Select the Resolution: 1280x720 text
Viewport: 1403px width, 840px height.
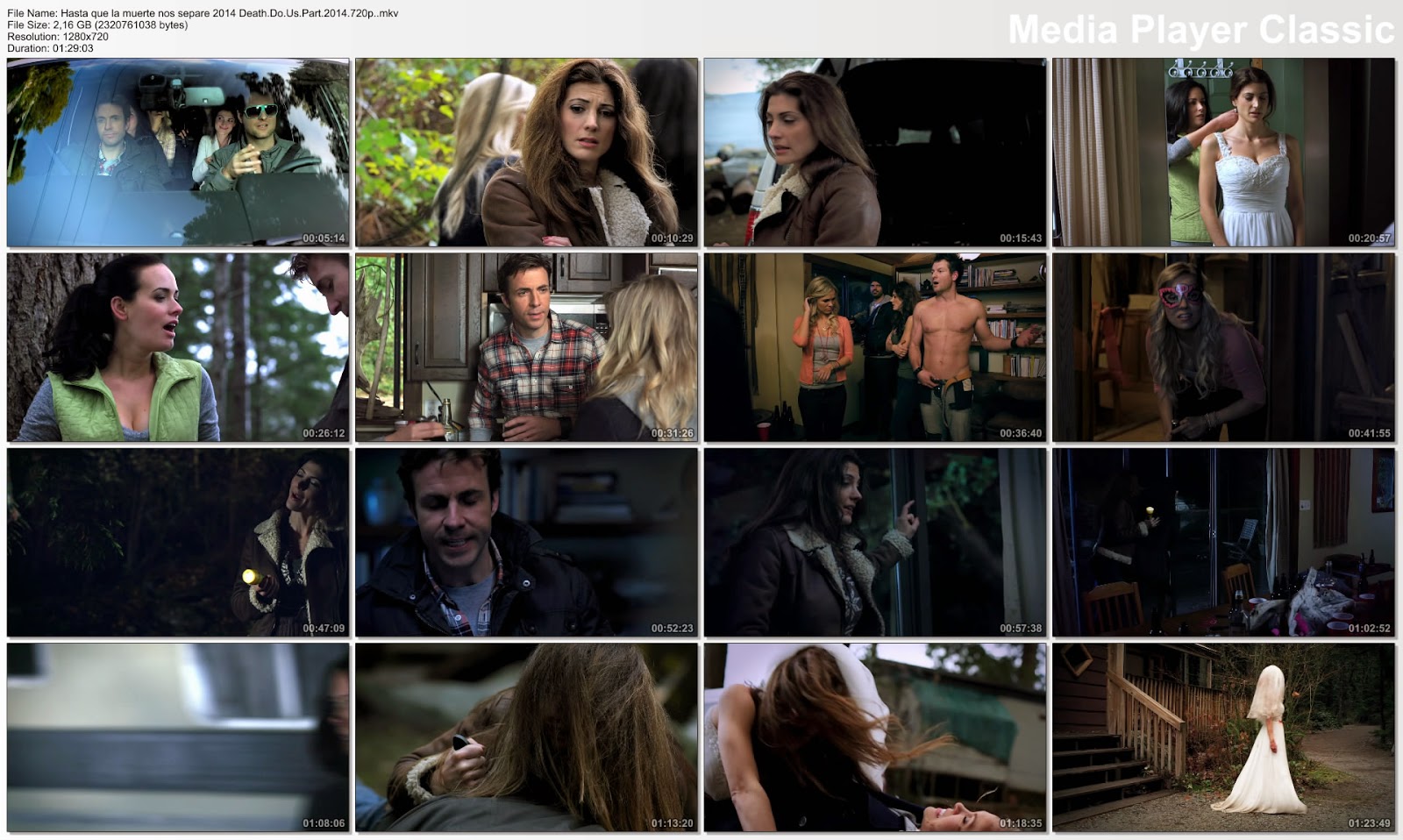point(58,37)
